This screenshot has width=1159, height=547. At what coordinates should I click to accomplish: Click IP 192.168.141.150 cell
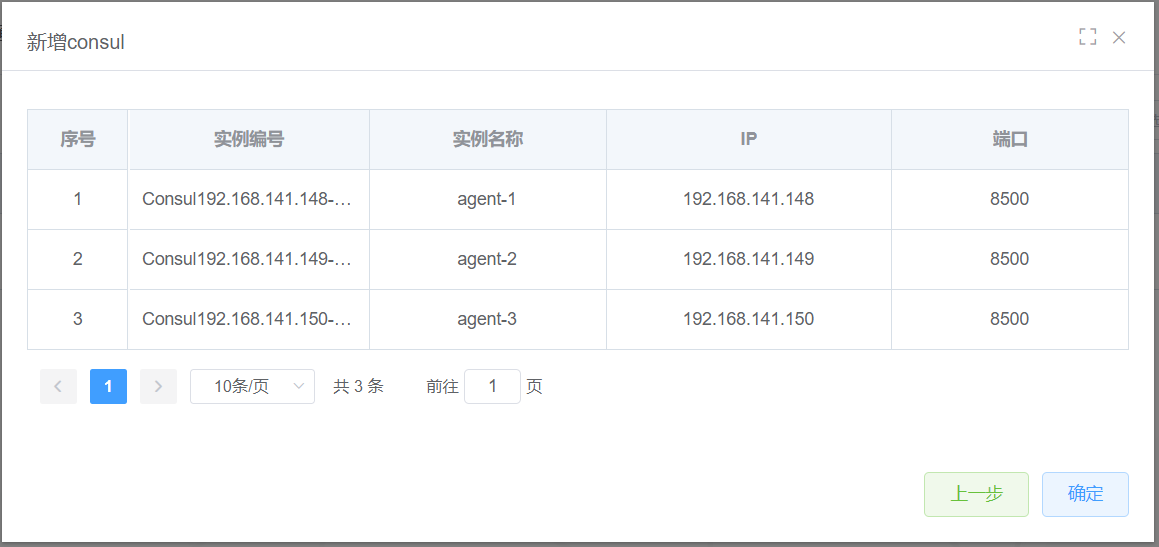point(748,319)
